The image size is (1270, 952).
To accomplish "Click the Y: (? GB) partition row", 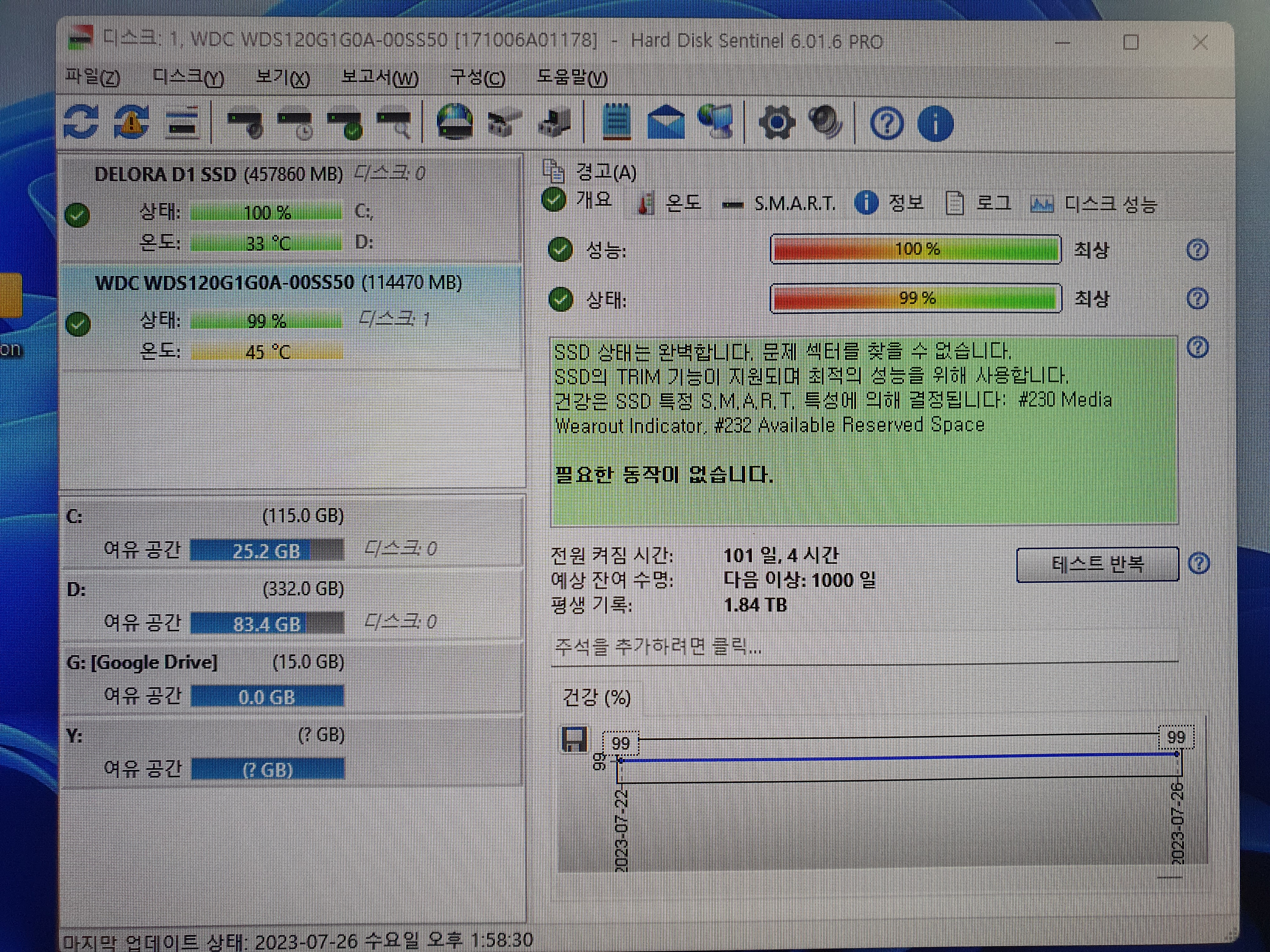I will (292, 752).
